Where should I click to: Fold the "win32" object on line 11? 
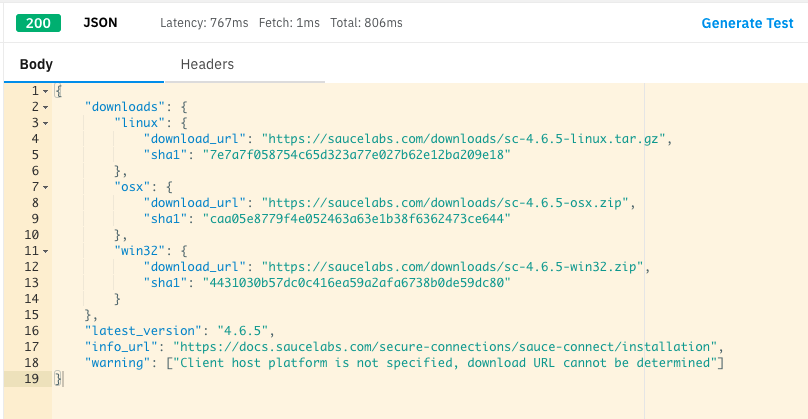coord(46,250)
